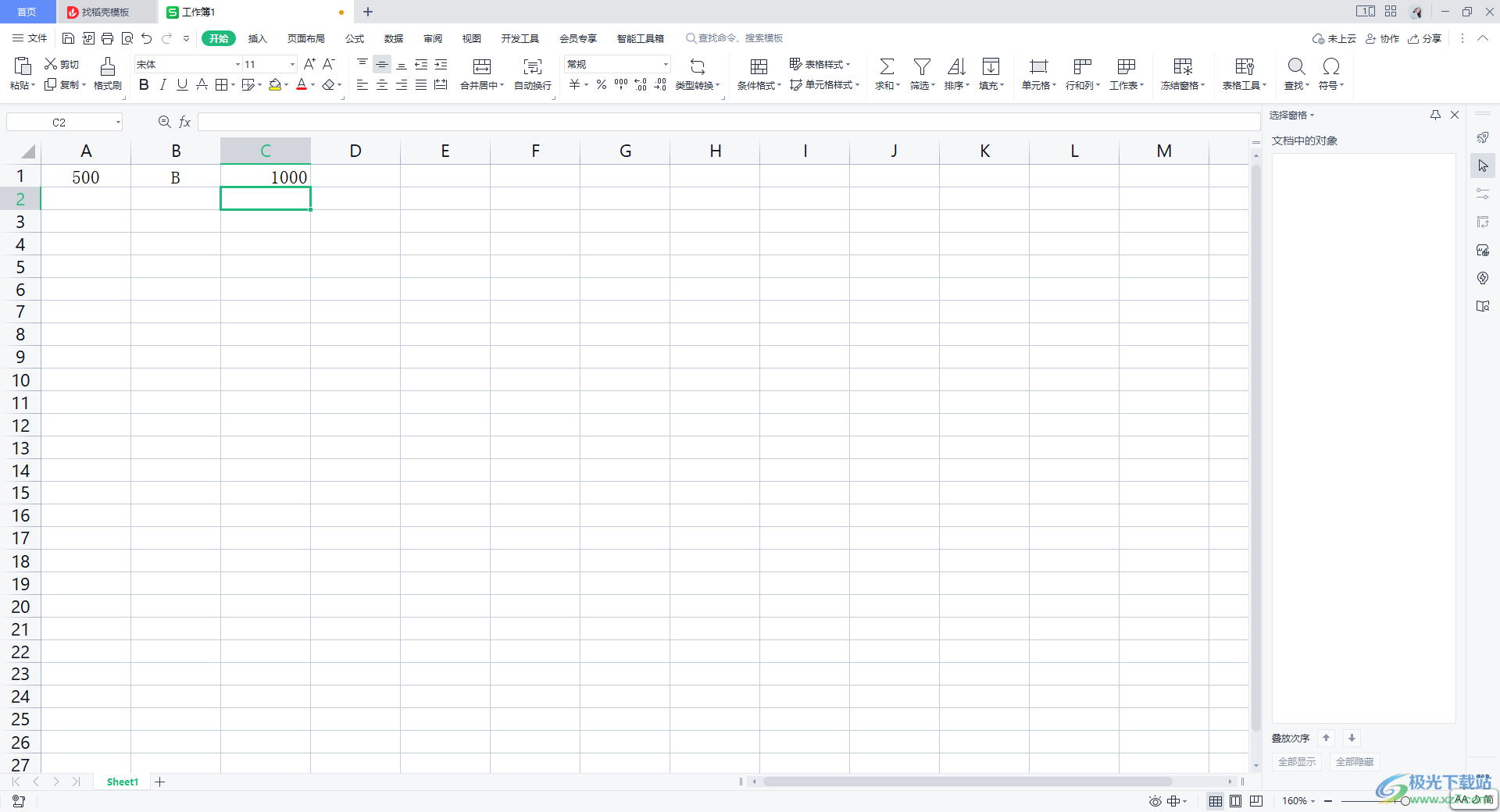Open the Data (数据) tab
1500x812 pixels.
(x=394, y=38)
